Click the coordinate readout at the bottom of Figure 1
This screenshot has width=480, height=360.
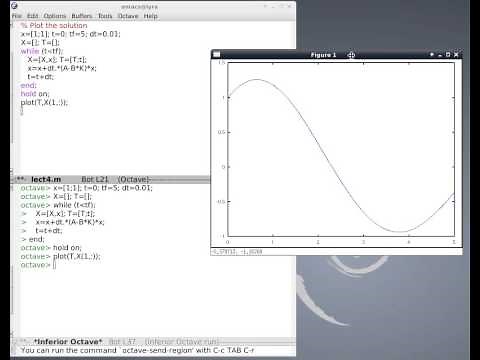(237, 252)
